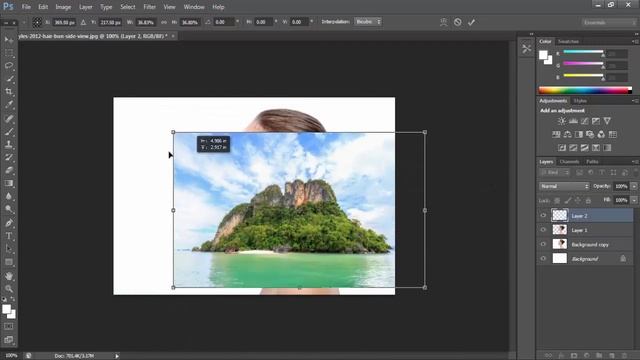The width and height of the screenshot is (640, 360).
Task: Select the Lasso tool
Action: point(9,66)
